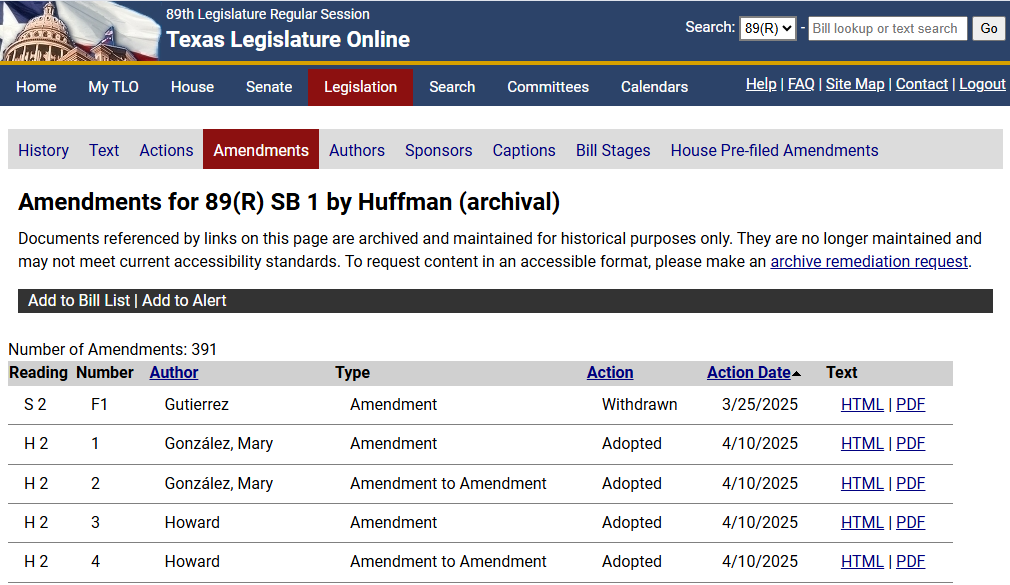1010x585 pixels.
Task: Navigate to the Committees menu
Action: coord(548,87)
